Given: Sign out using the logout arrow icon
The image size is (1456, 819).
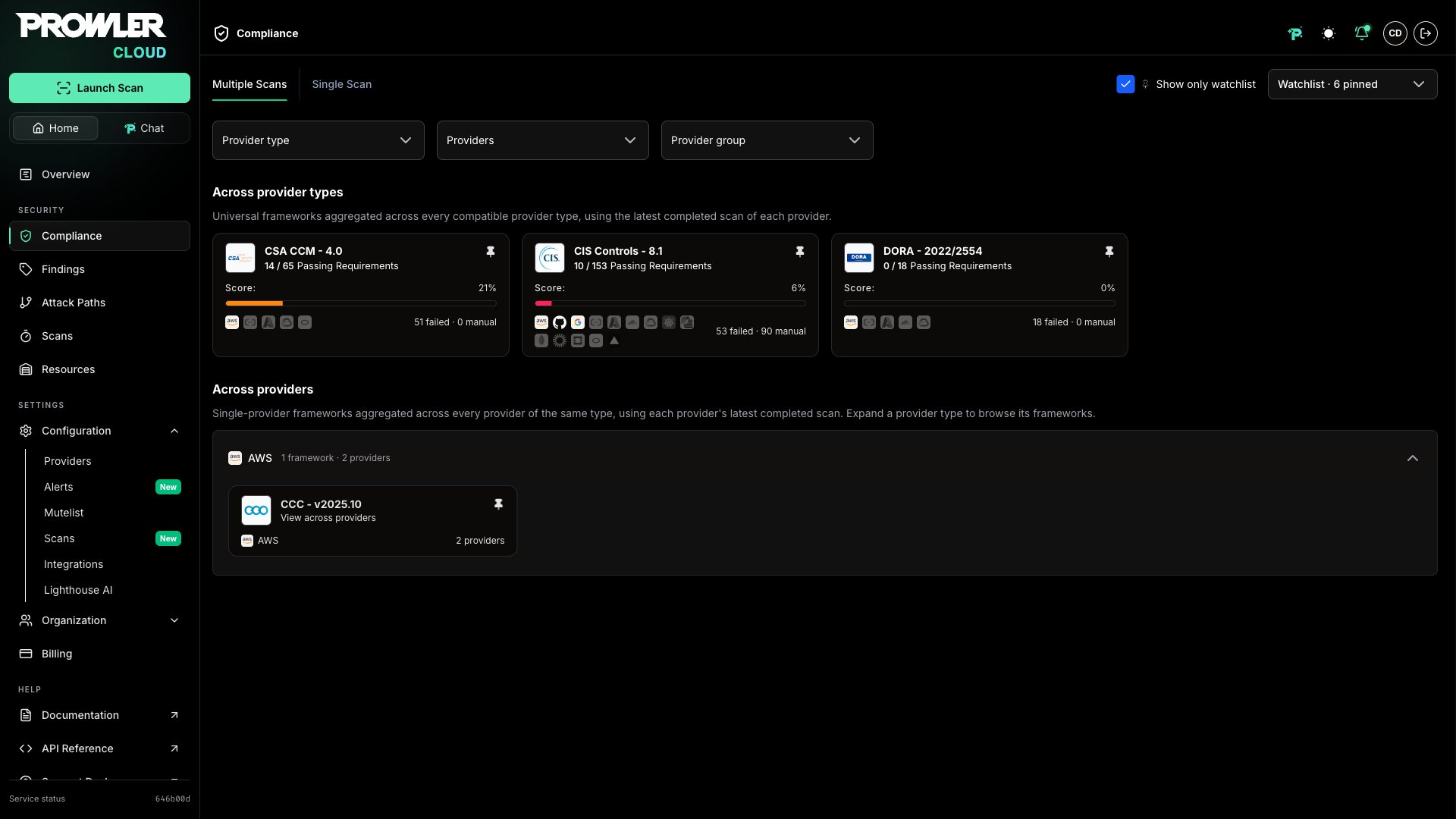Looking at the screenshot, I should tap(1426, 33).
